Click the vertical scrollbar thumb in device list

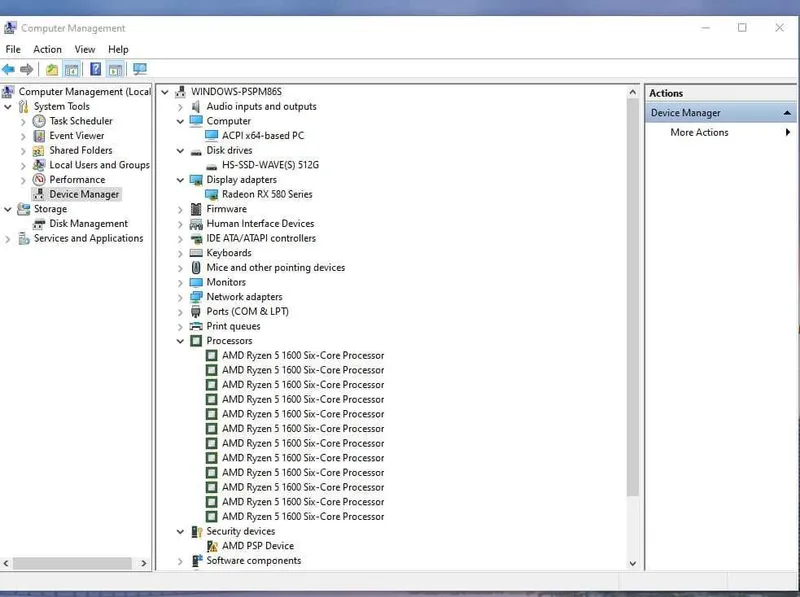point(633,297)
